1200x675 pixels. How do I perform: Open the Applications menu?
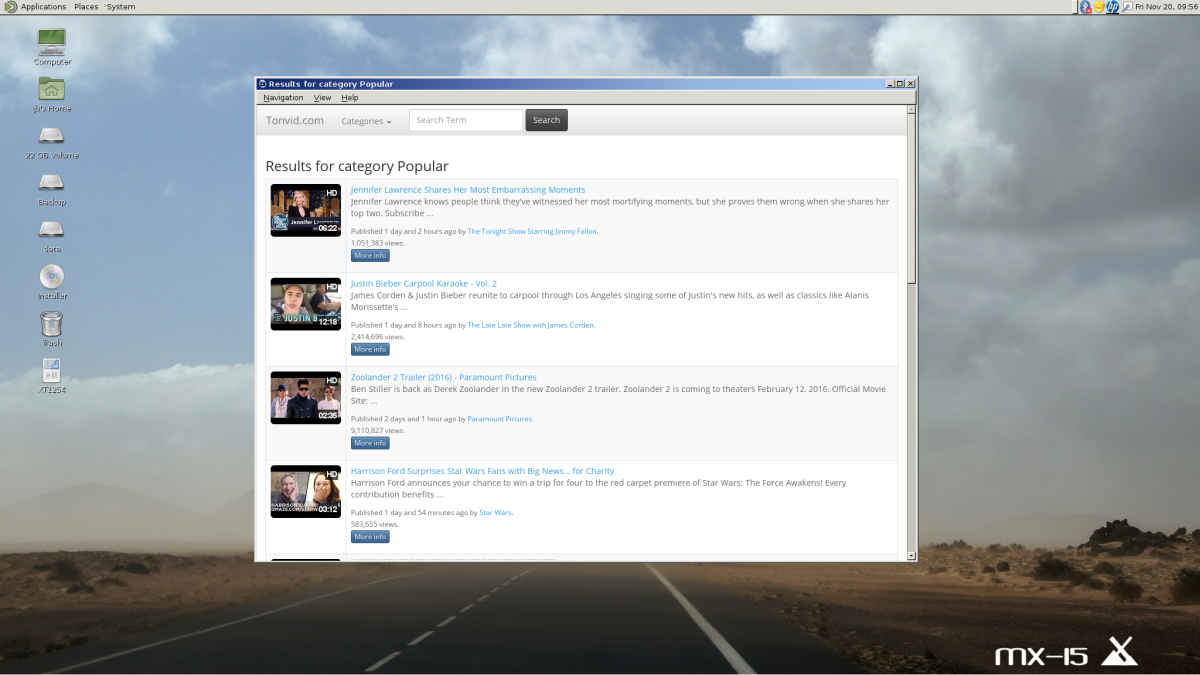(43, 7)
